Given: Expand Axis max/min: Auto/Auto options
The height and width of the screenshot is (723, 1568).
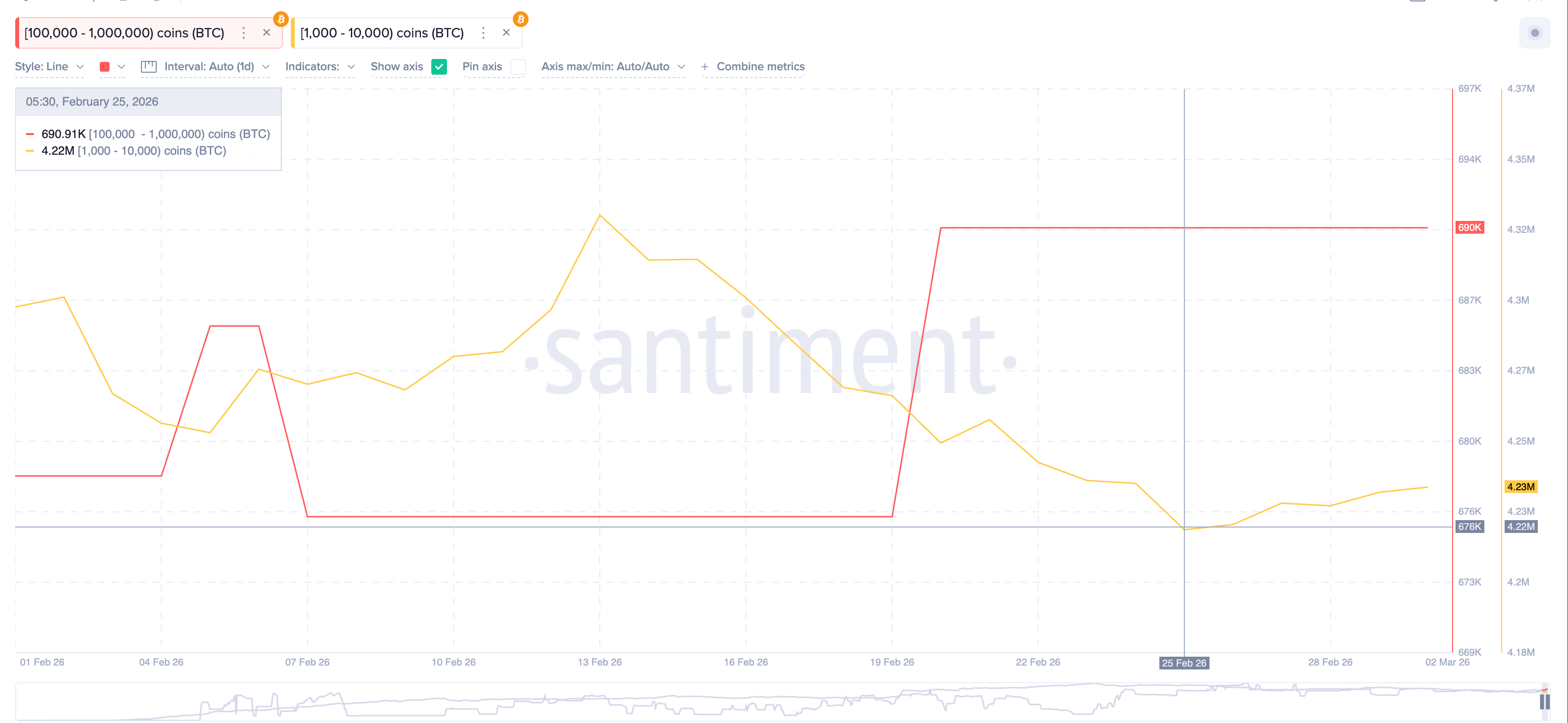Looking at the screenshot, I should 613,67.
